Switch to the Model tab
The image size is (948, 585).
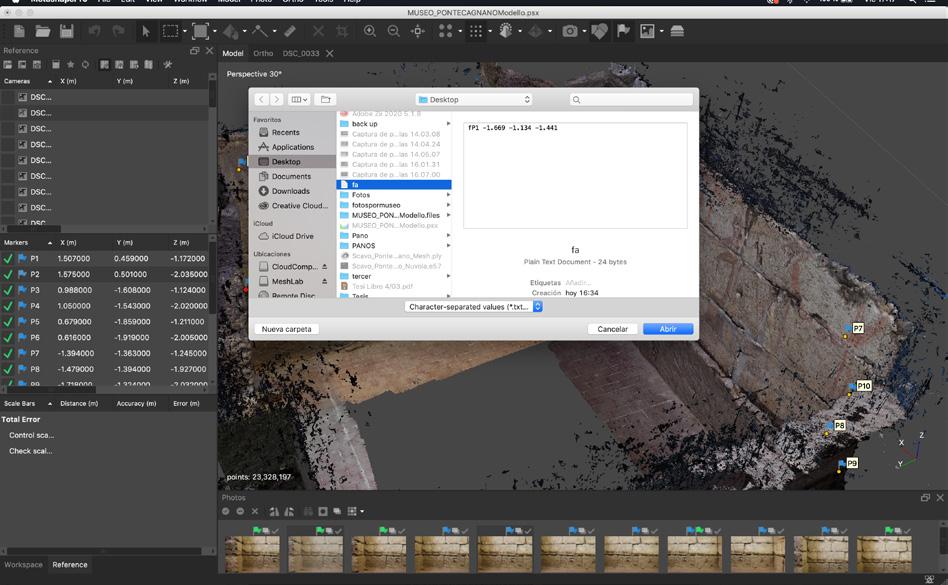point(233,53)
